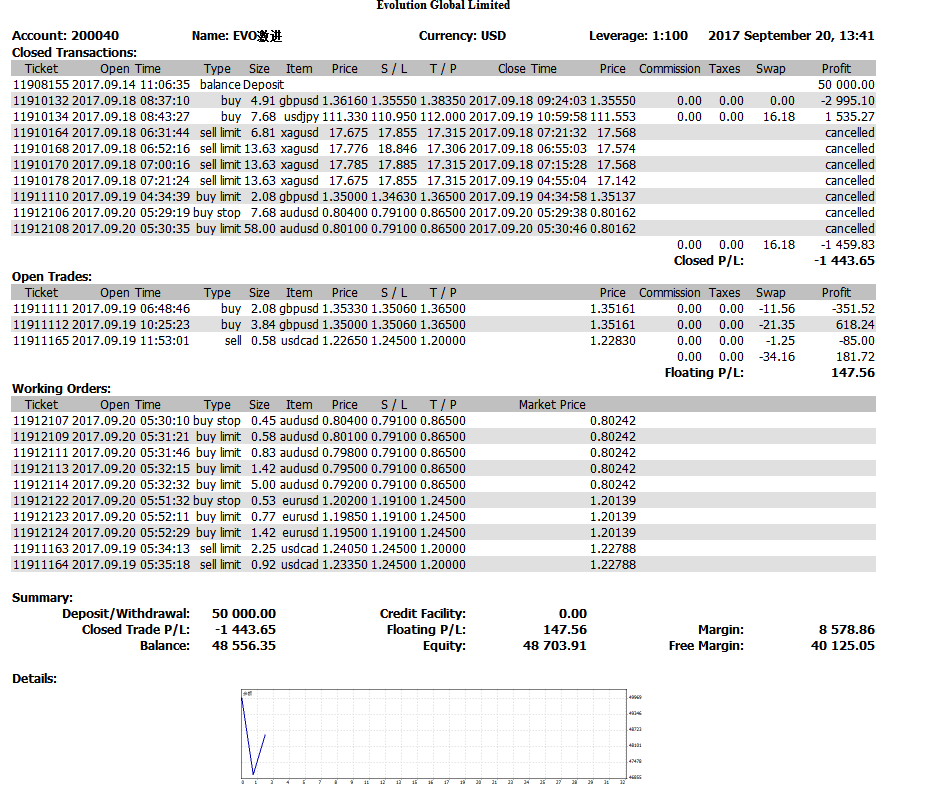Select the 181.72 open trades profit total

[855, 357]
